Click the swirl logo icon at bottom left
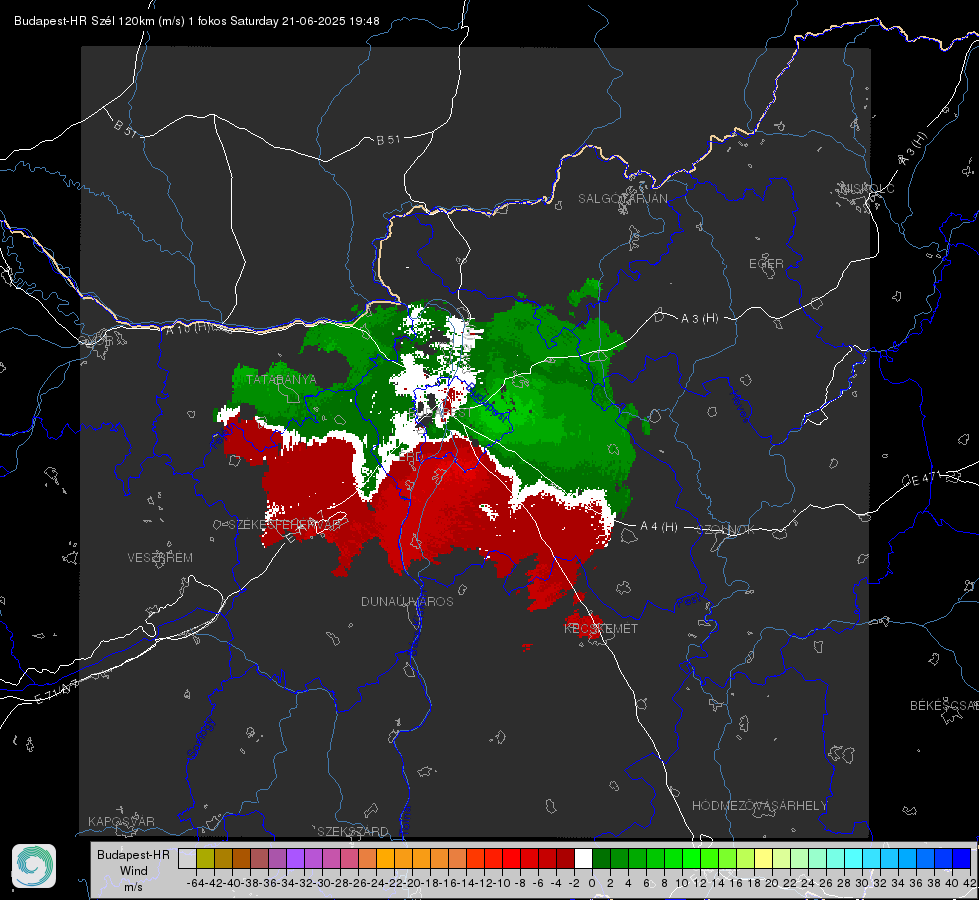The width and height of the screenshot is (979, 900). (x=34, y=866)
